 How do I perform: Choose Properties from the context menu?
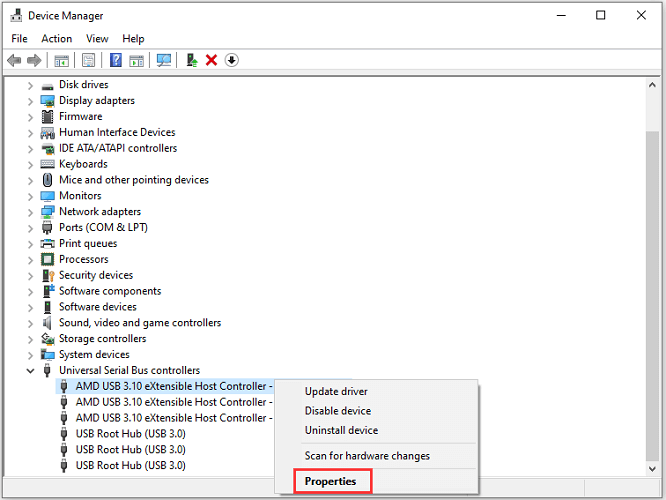(330, 481)
